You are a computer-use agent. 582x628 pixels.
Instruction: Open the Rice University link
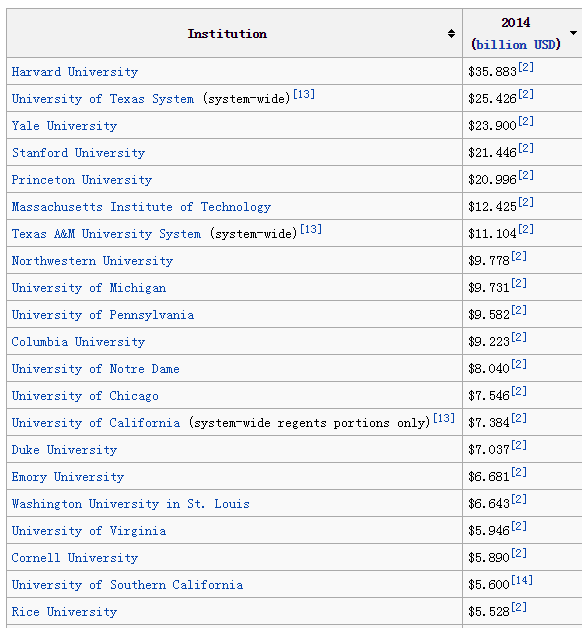[x=64, y=612]
